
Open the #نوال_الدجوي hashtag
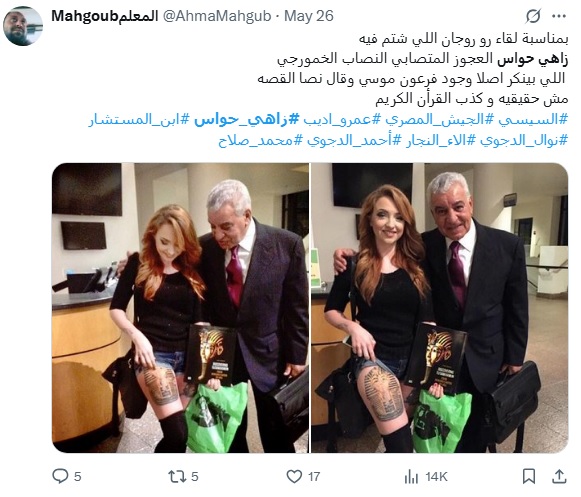(x=524, y=140)
